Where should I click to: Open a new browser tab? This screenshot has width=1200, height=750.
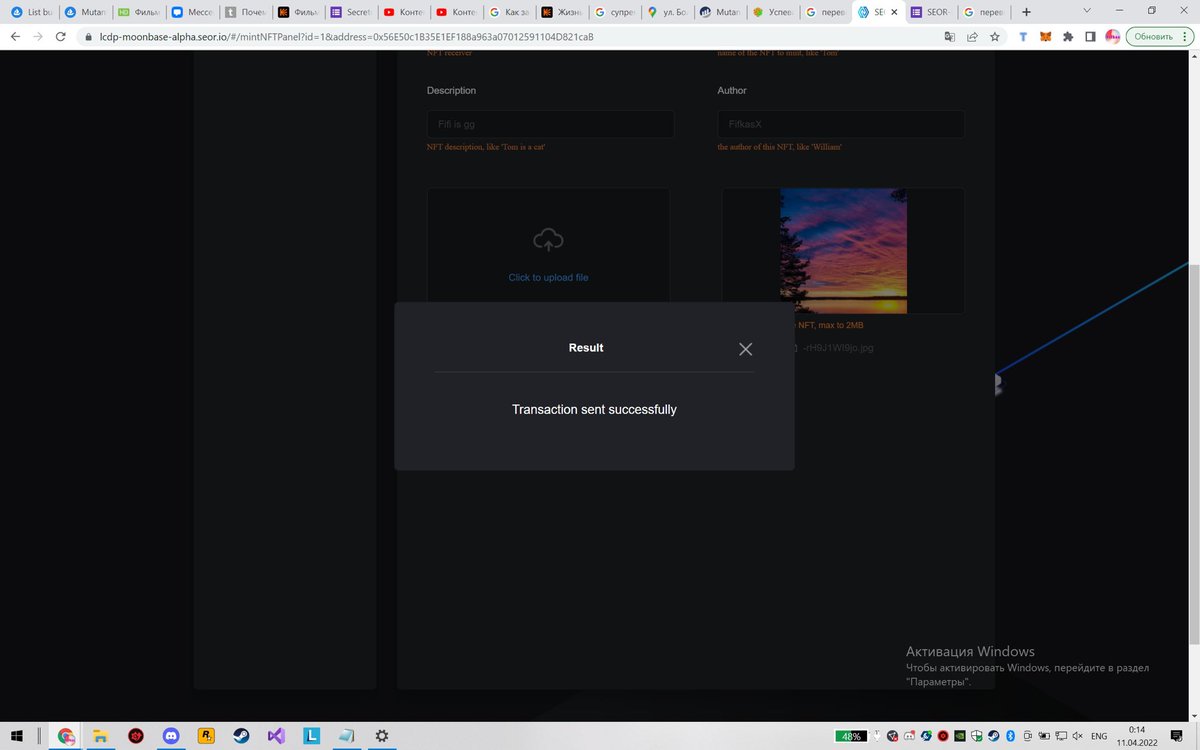coord(1026,12)
